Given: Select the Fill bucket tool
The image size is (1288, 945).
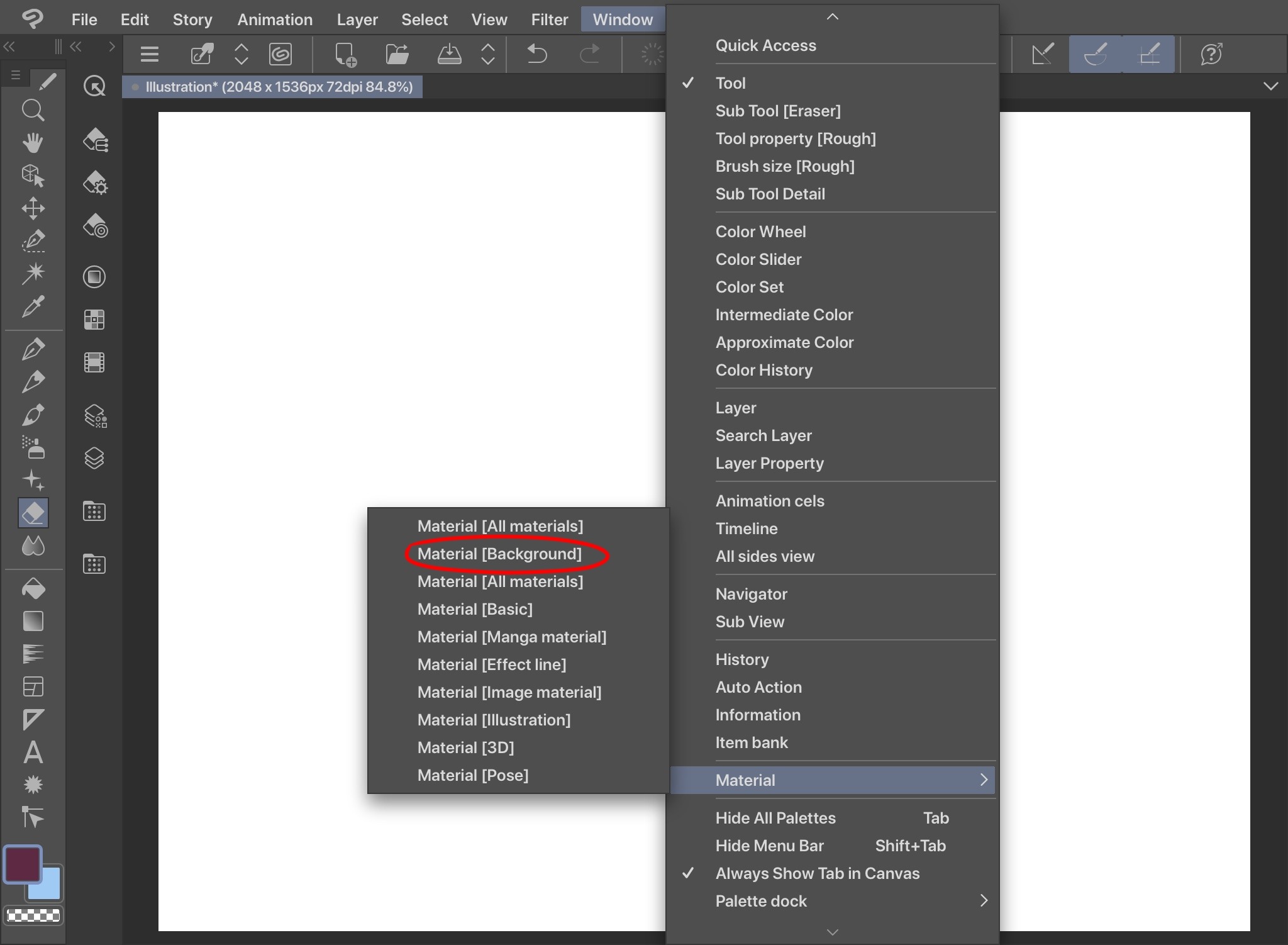Looking at the screenshot, I should pos(33,589).
